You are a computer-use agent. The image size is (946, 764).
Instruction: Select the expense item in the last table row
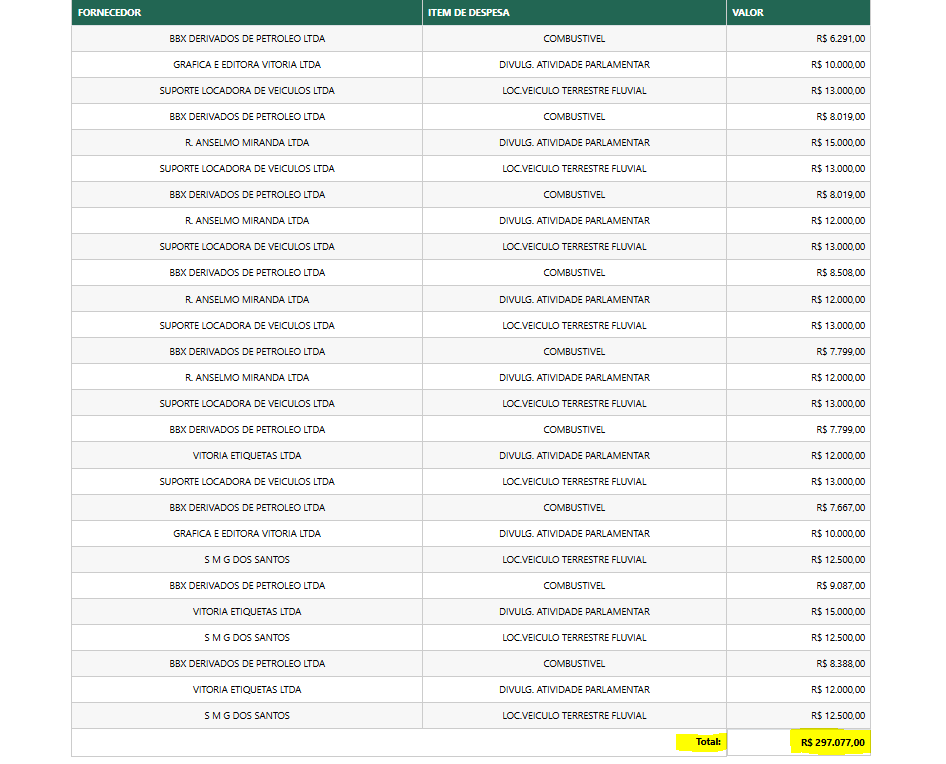click(x=574, y=716)
